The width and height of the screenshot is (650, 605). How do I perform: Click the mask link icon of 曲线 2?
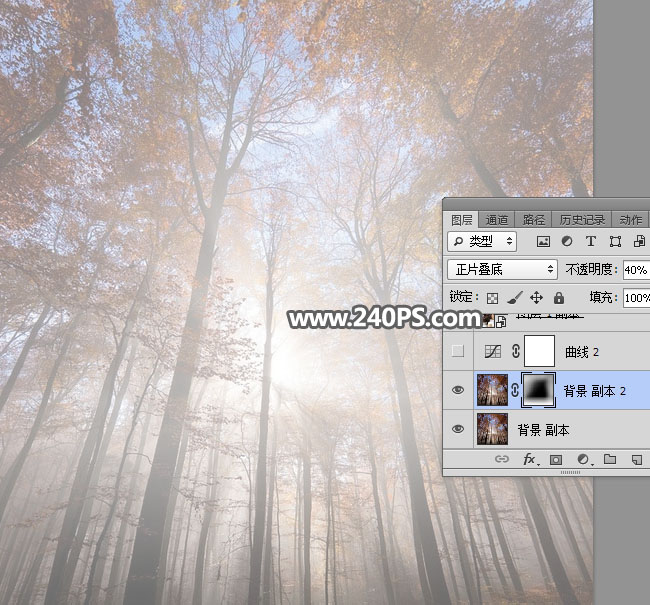(x=515, y=351)
